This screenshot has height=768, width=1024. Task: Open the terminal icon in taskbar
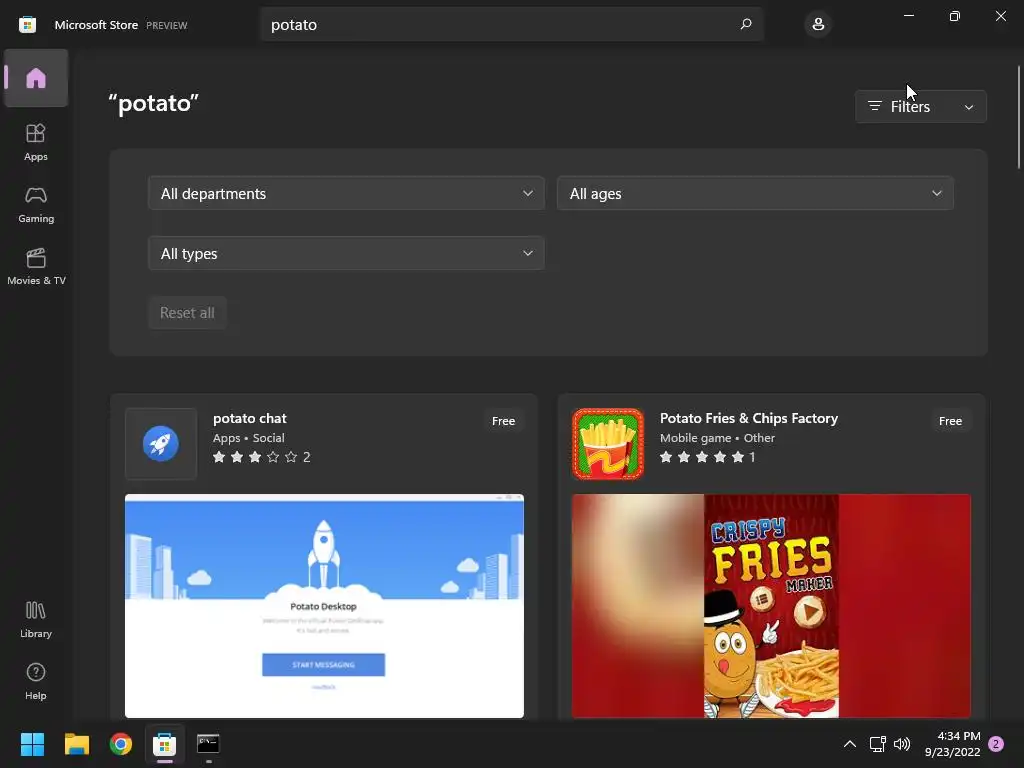coord(208,744)
